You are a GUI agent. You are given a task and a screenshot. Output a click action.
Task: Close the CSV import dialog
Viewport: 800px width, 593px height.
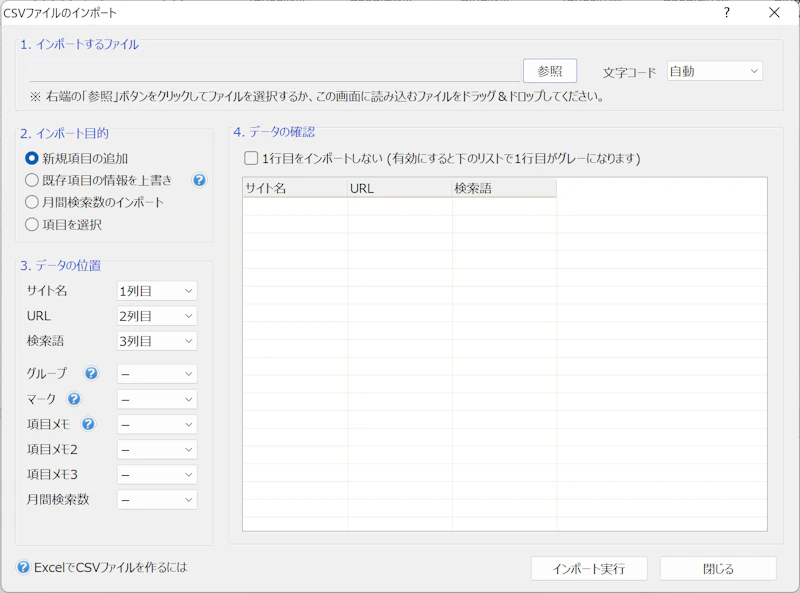click(x=774, y=12)
